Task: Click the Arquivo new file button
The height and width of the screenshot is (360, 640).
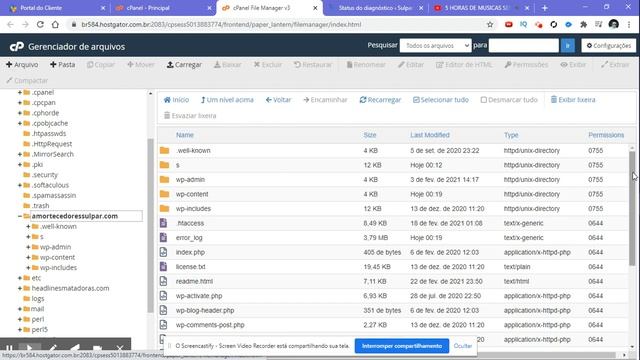Action: [22, 64]
